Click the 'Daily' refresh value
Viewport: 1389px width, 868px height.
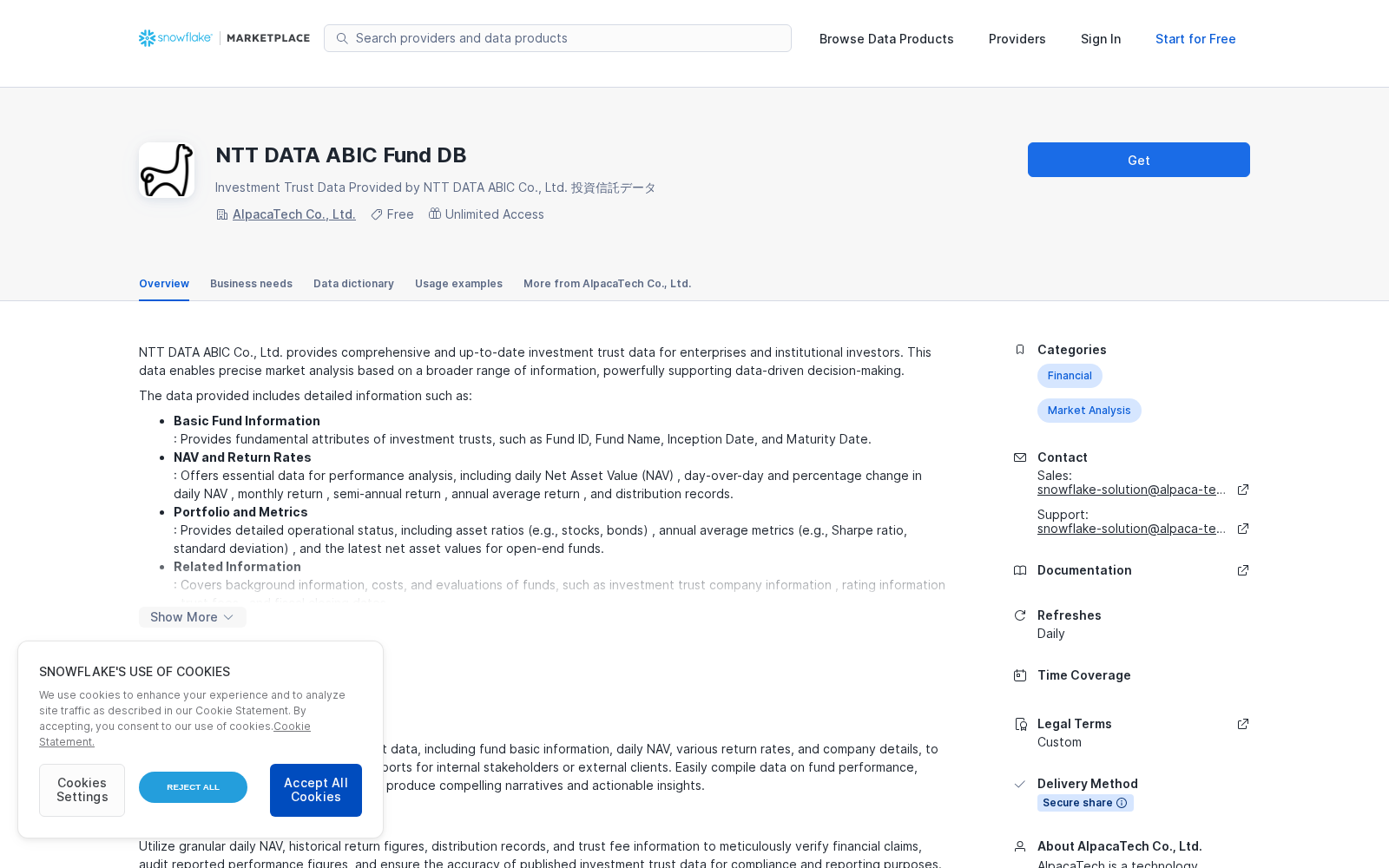click(x=1050, y=634)
